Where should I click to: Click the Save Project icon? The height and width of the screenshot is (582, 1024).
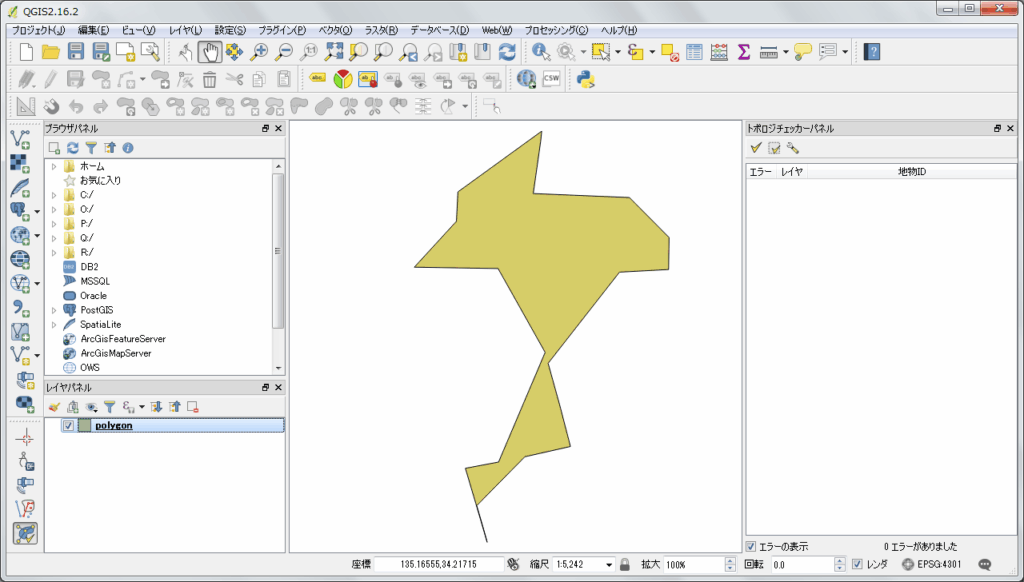point(77,51)
